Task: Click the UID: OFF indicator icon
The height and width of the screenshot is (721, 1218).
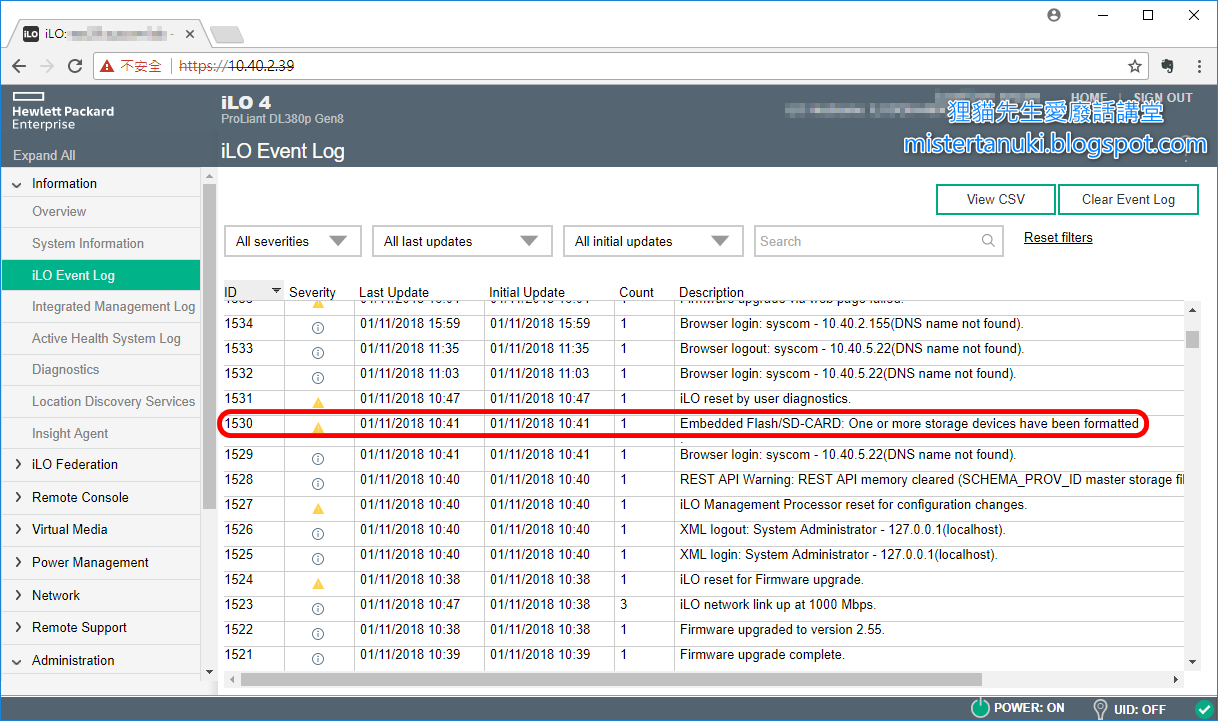Action: pos(1101,708)
